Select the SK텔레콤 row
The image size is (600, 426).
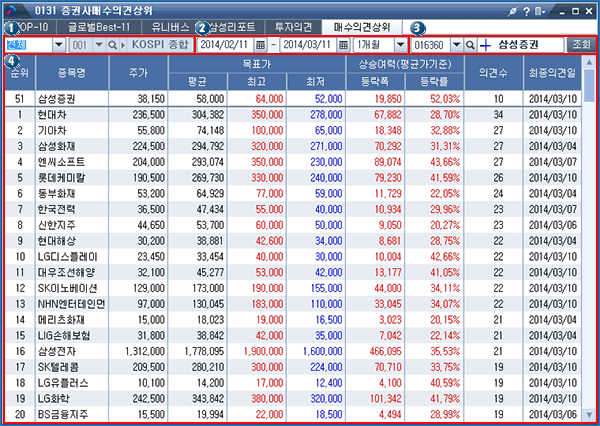point(293,367)
